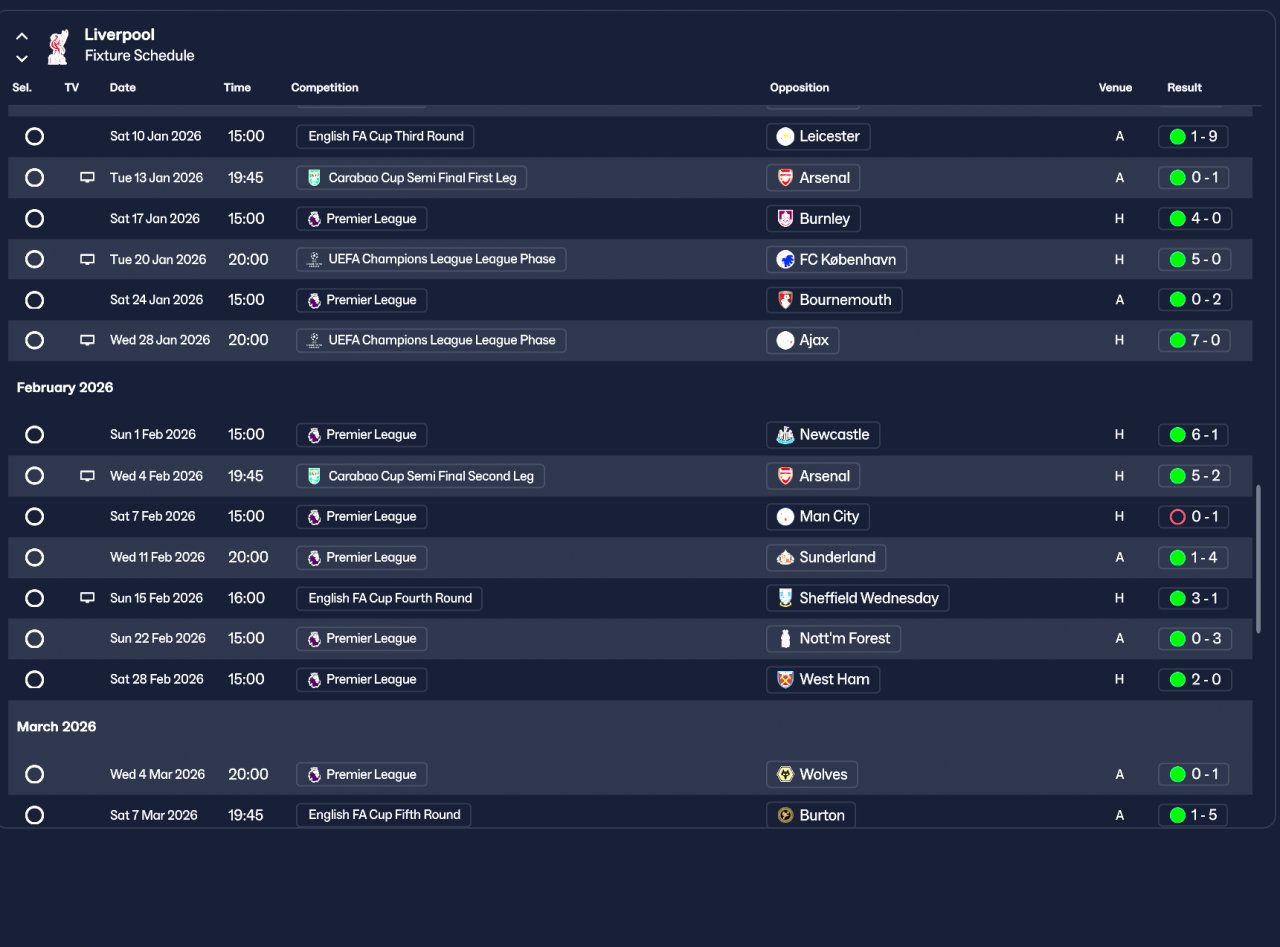
Task: Click the Champions League logo on the Tue 20 Jan row
Action: (x=314, y=259)
